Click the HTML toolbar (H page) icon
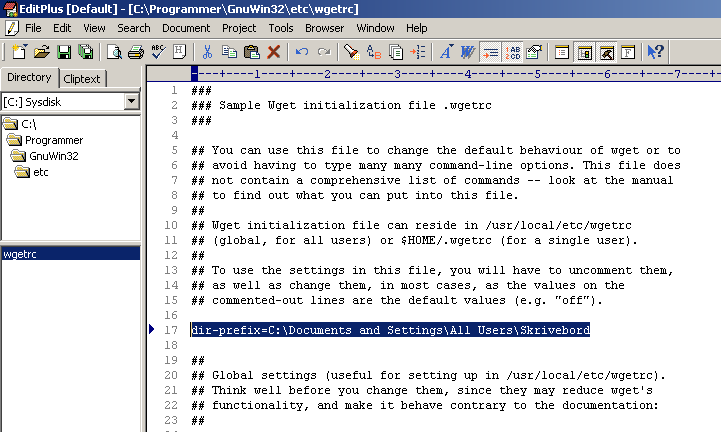 pos(180,52)
